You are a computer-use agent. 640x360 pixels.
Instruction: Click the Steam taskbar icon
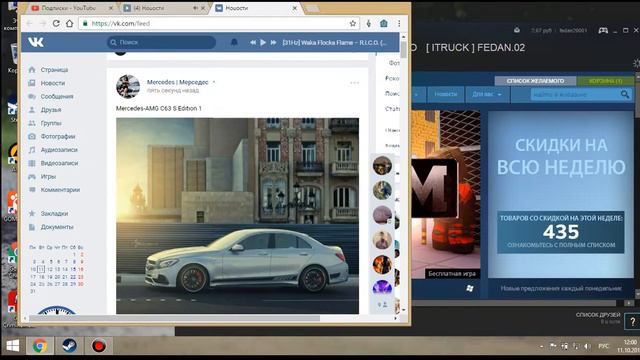(69, 346)
